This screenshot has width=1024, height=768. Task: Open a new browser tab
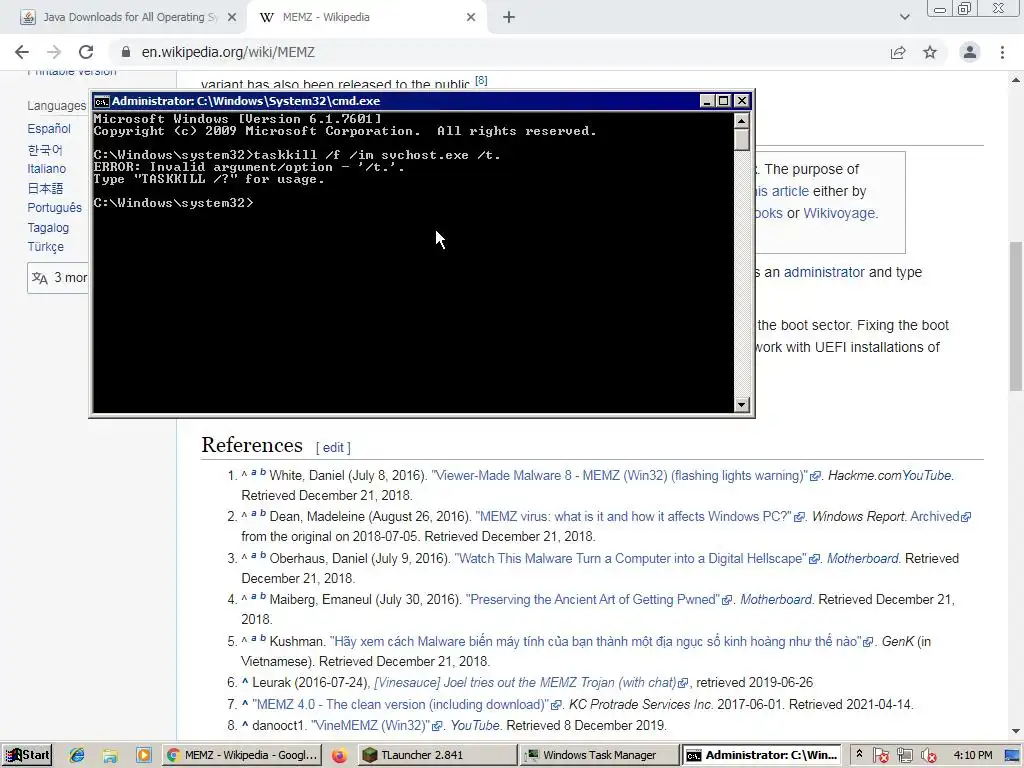tap(509, 18)
